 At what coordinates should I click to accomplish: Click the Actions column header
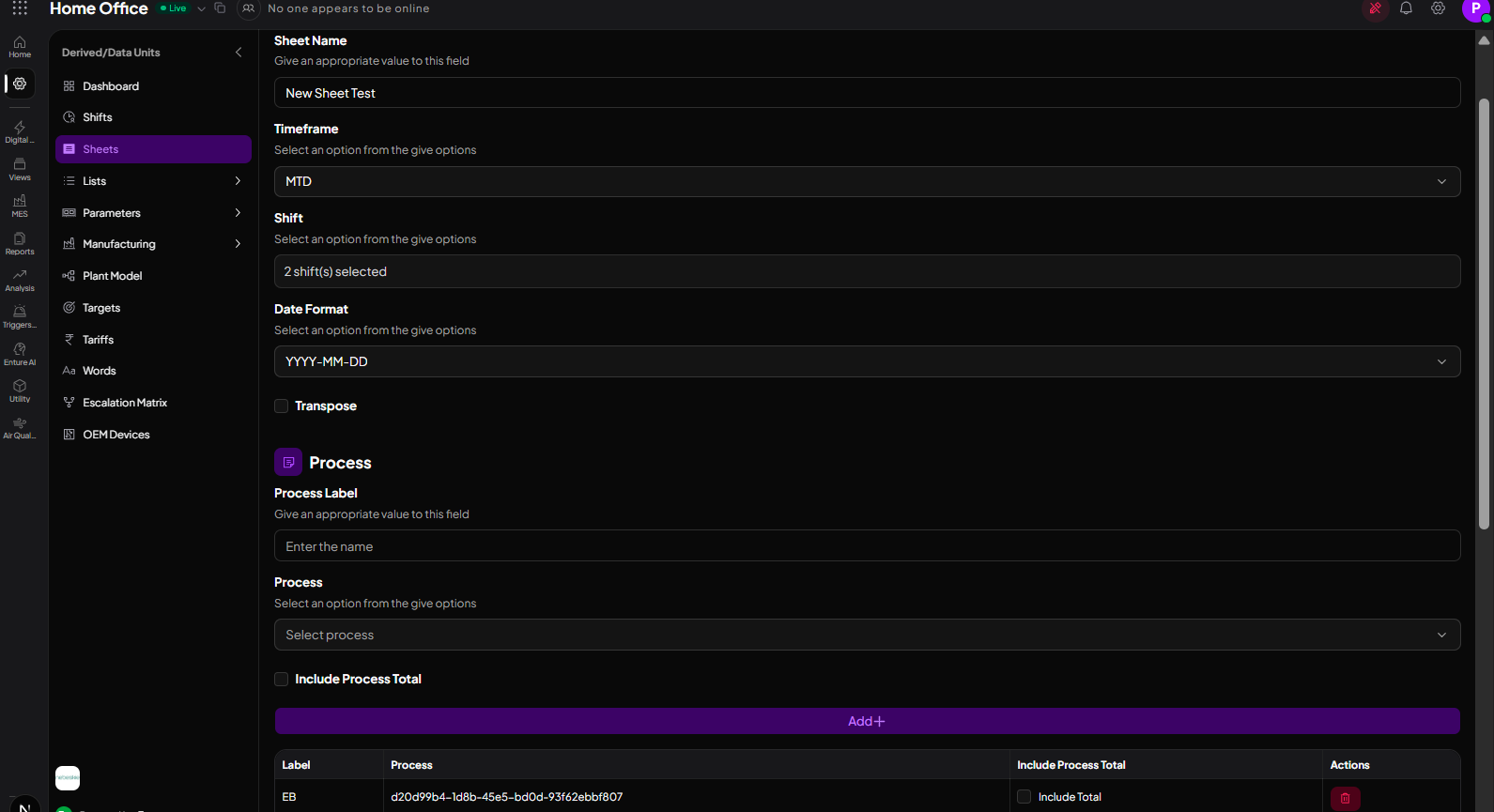[1349, 765]
